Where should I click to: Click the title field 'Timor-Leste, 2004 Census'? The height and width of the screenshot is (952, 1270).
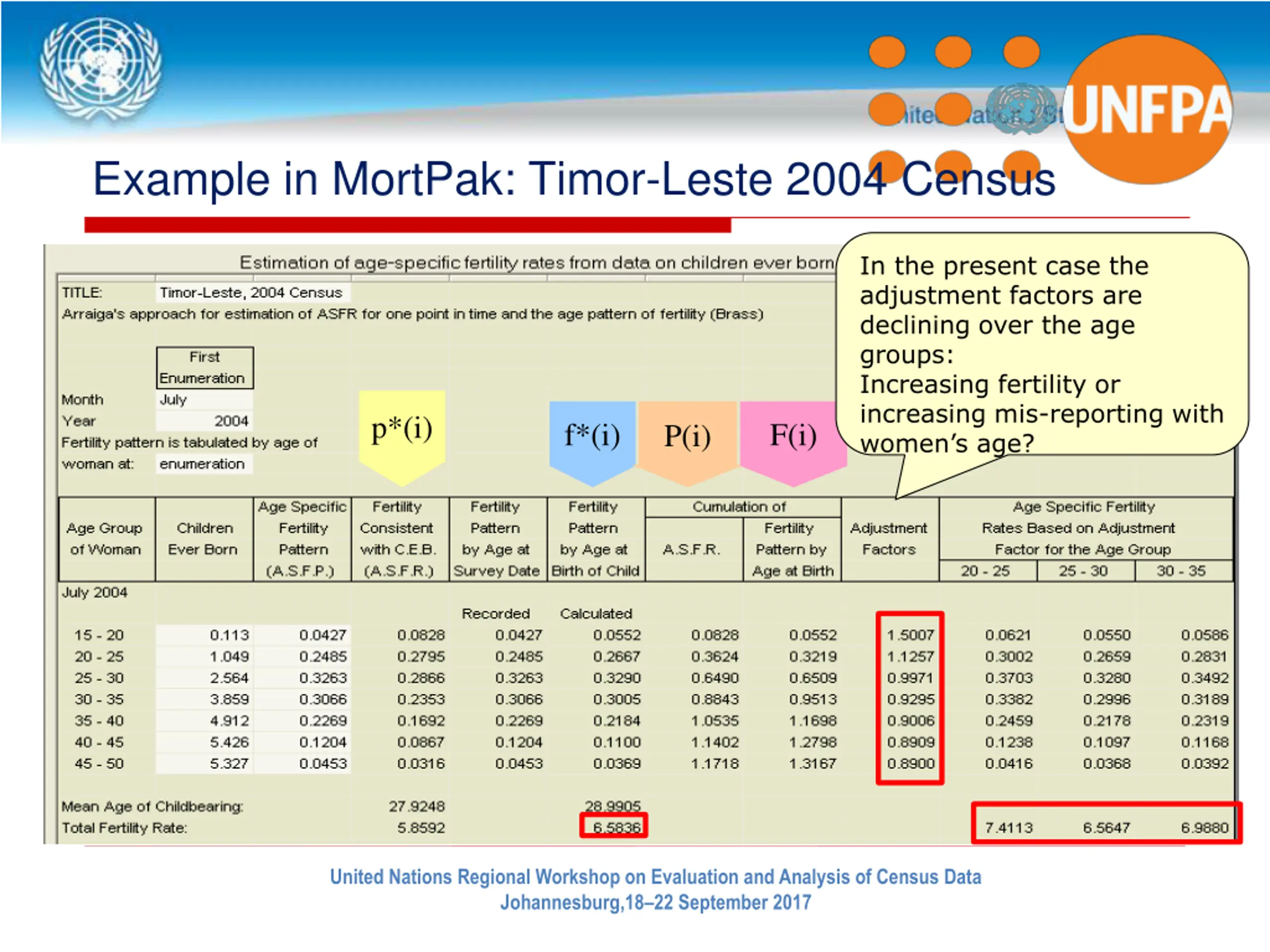[x=253, y=293]
